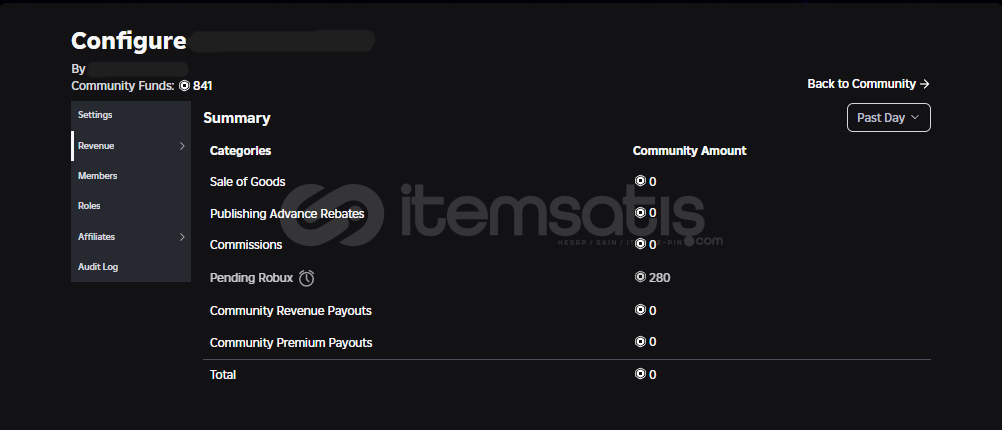Viewport: 1002px width, 430px height.
Task: Click Robux icon in Publishing Advance Rebates row
Action: [640, 213]
